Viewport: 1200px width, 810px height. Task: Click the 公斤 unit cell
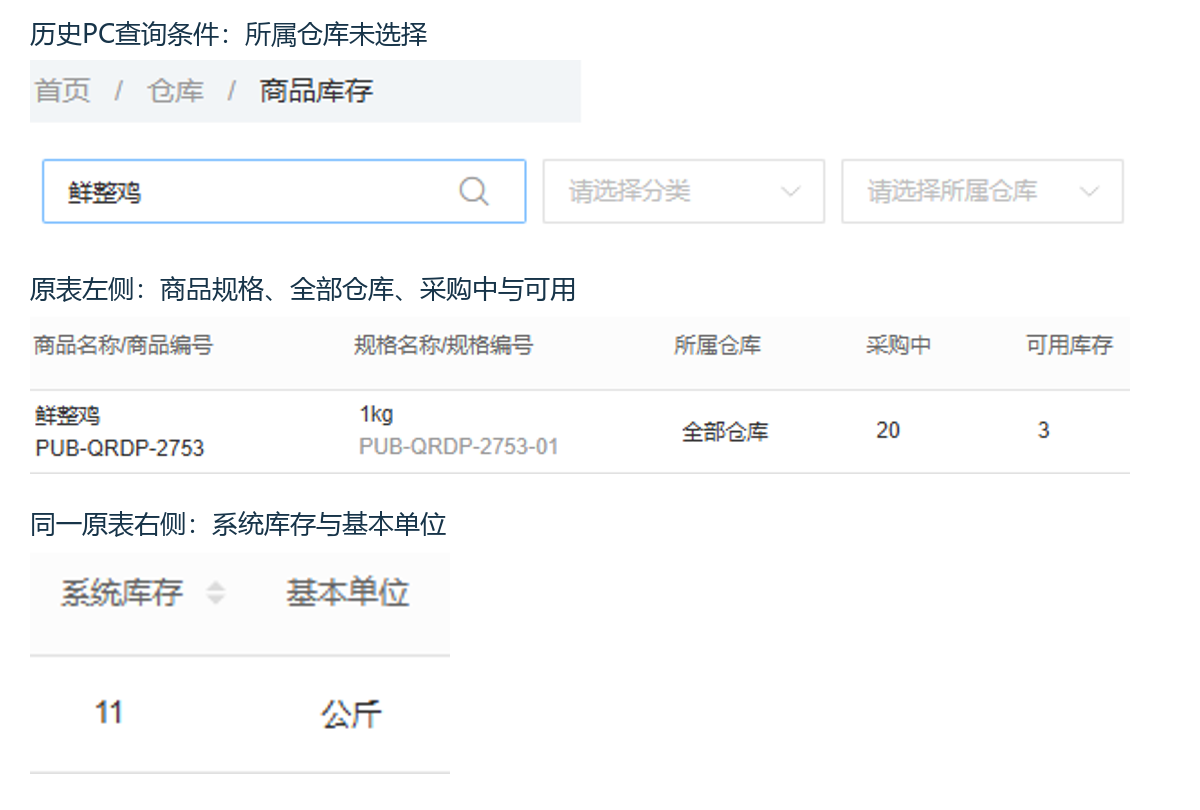tap(351, 714)
